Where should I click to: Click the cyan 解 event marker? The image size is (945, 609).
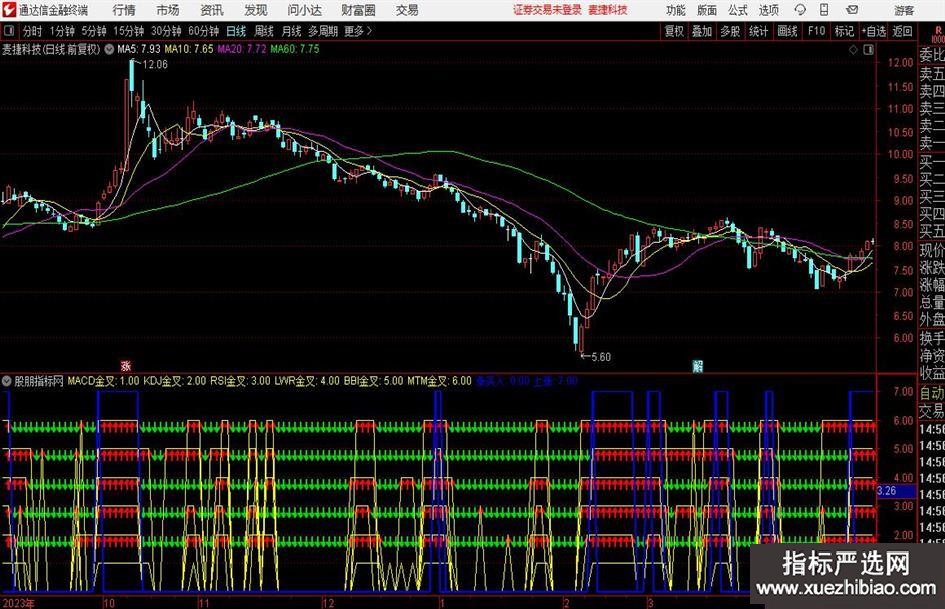coord(698,366)
